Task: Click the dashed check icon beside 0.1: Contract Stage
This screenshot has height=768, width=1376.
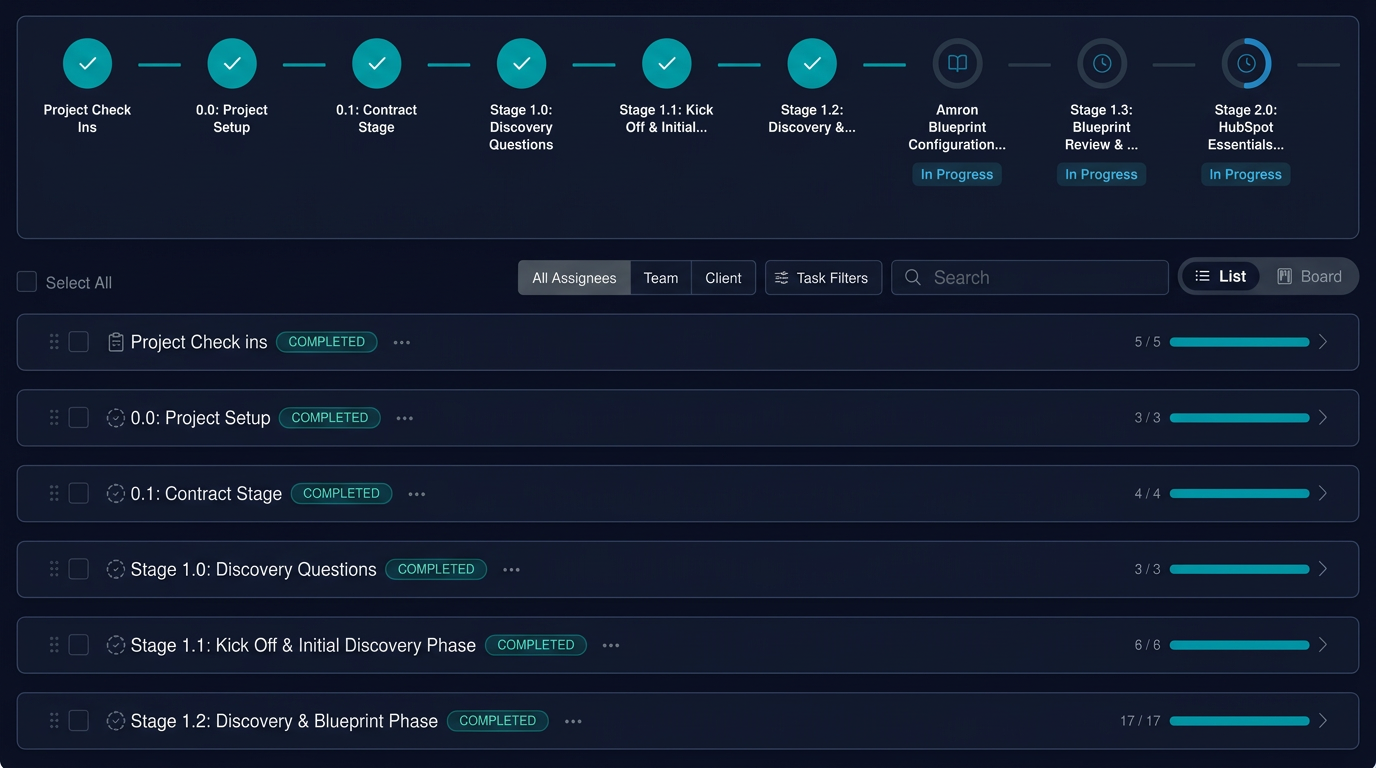Action: [116, 493]
